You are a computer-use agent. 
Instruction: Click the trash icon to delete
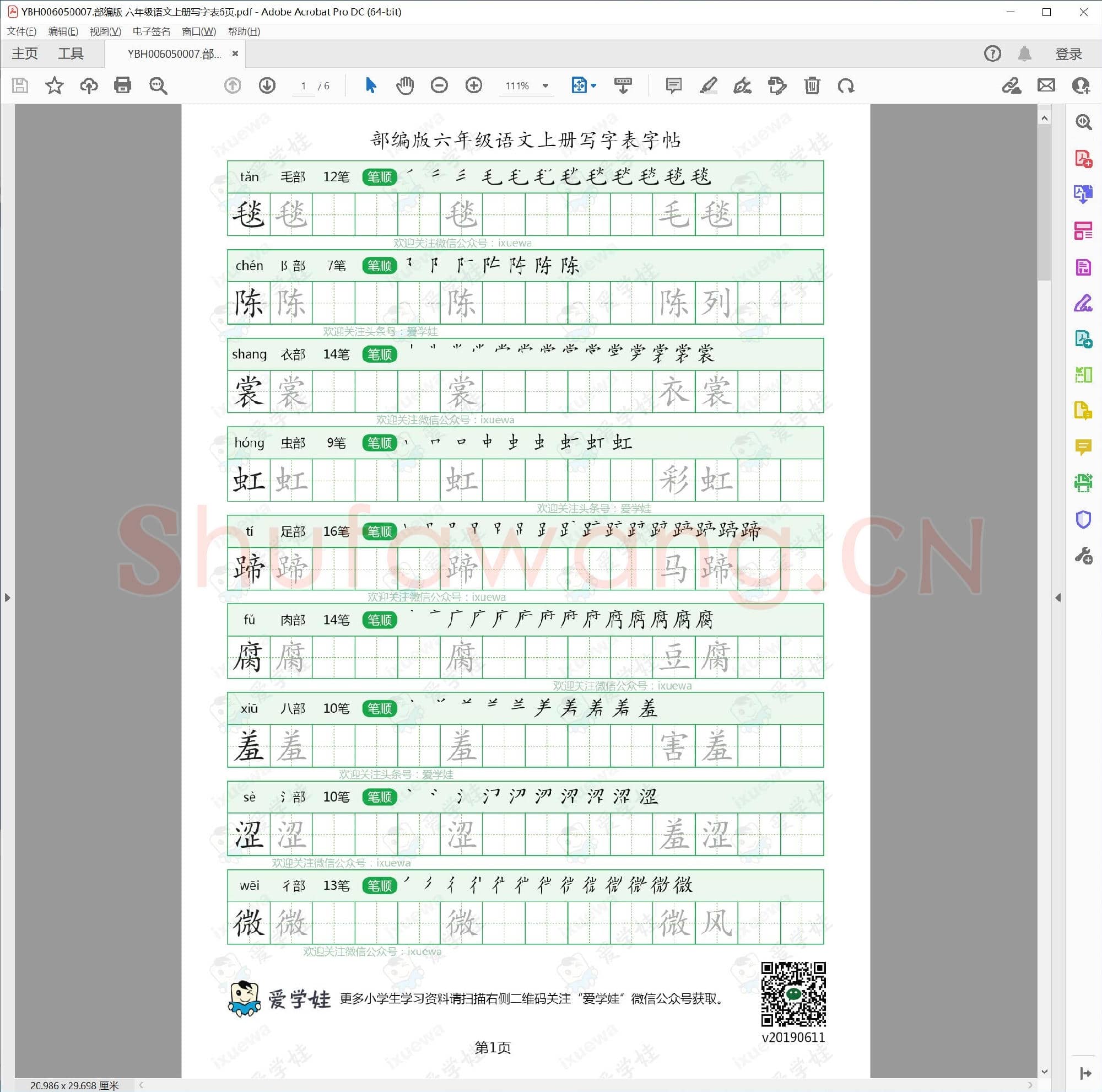click(812, 85)
